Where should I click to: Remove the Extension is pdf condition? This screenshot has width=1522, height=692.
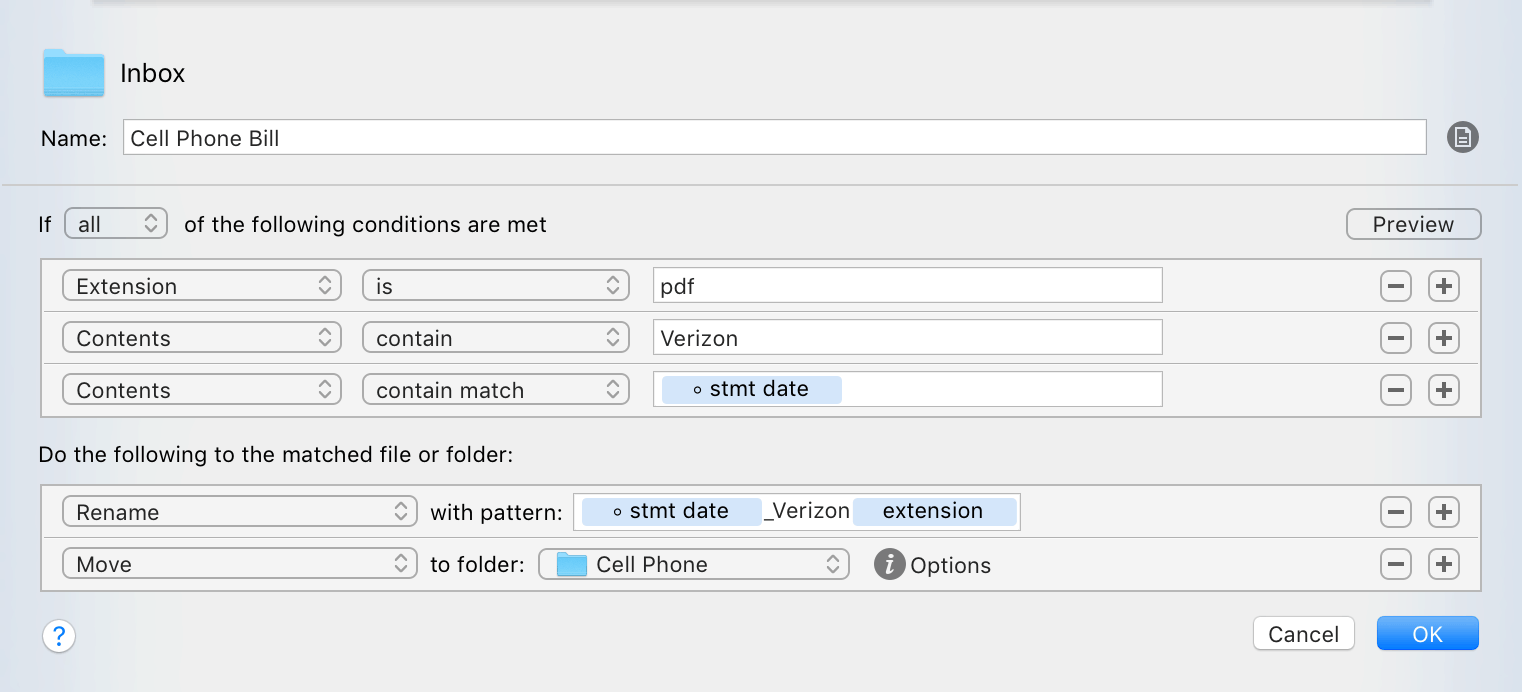click(x=1395, y=286)
